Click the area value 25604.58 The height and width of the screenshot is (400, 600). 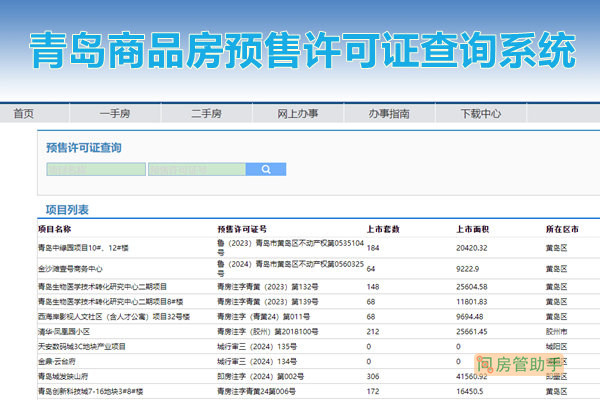[x=472, y=287]
